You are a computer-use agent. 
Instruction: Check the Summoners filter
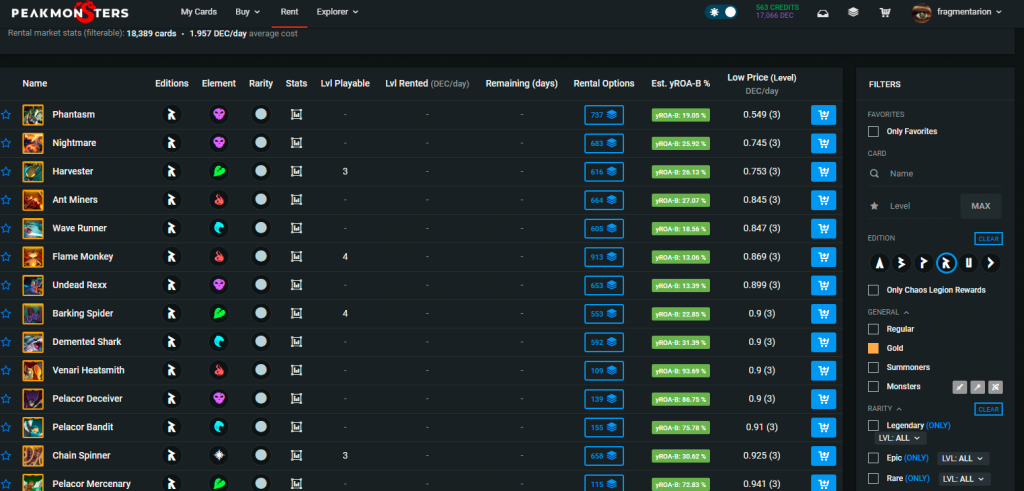click(x=873, y=368)
